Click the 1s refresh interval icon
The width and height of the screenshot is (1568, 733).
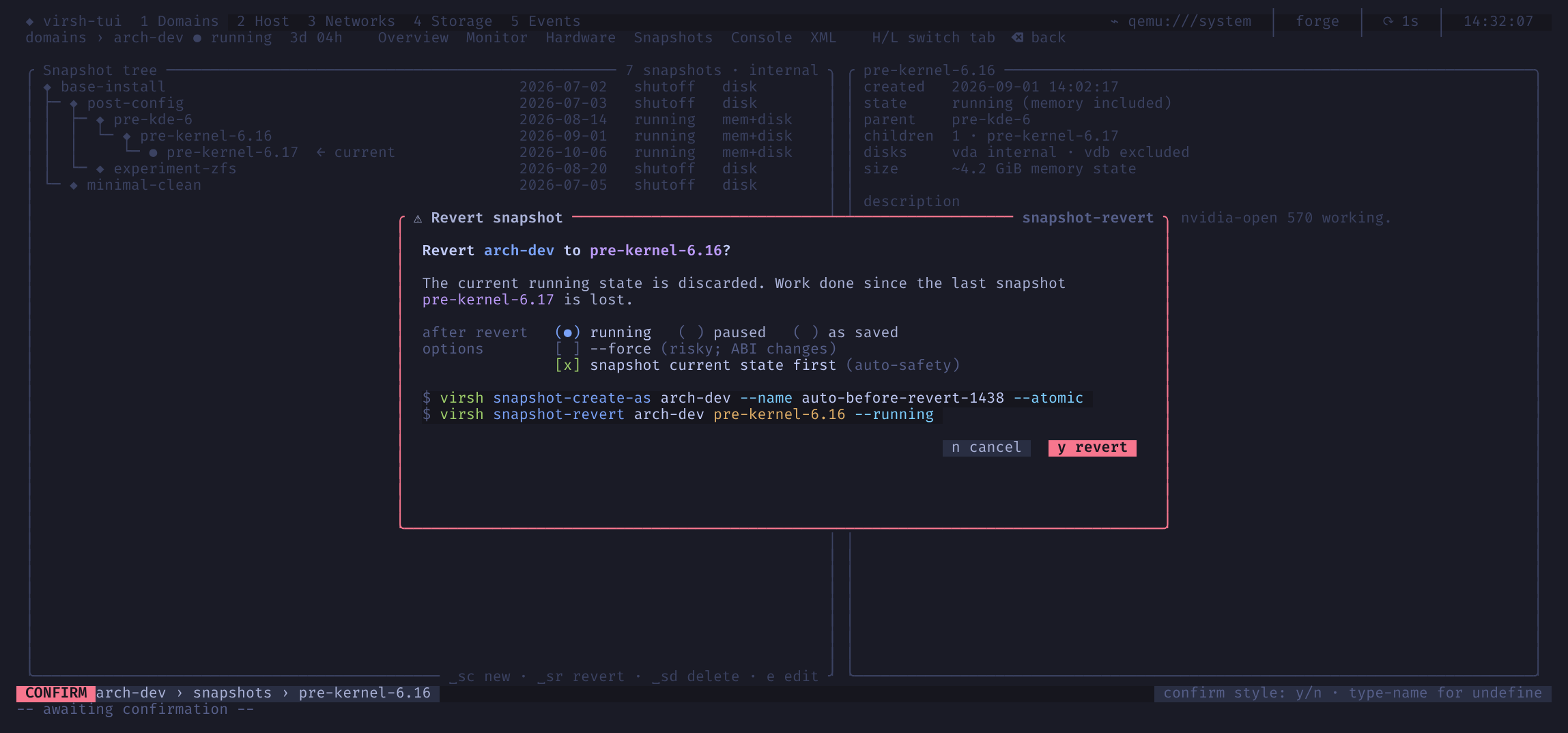pyautogui.click(x=1388, y=21)
